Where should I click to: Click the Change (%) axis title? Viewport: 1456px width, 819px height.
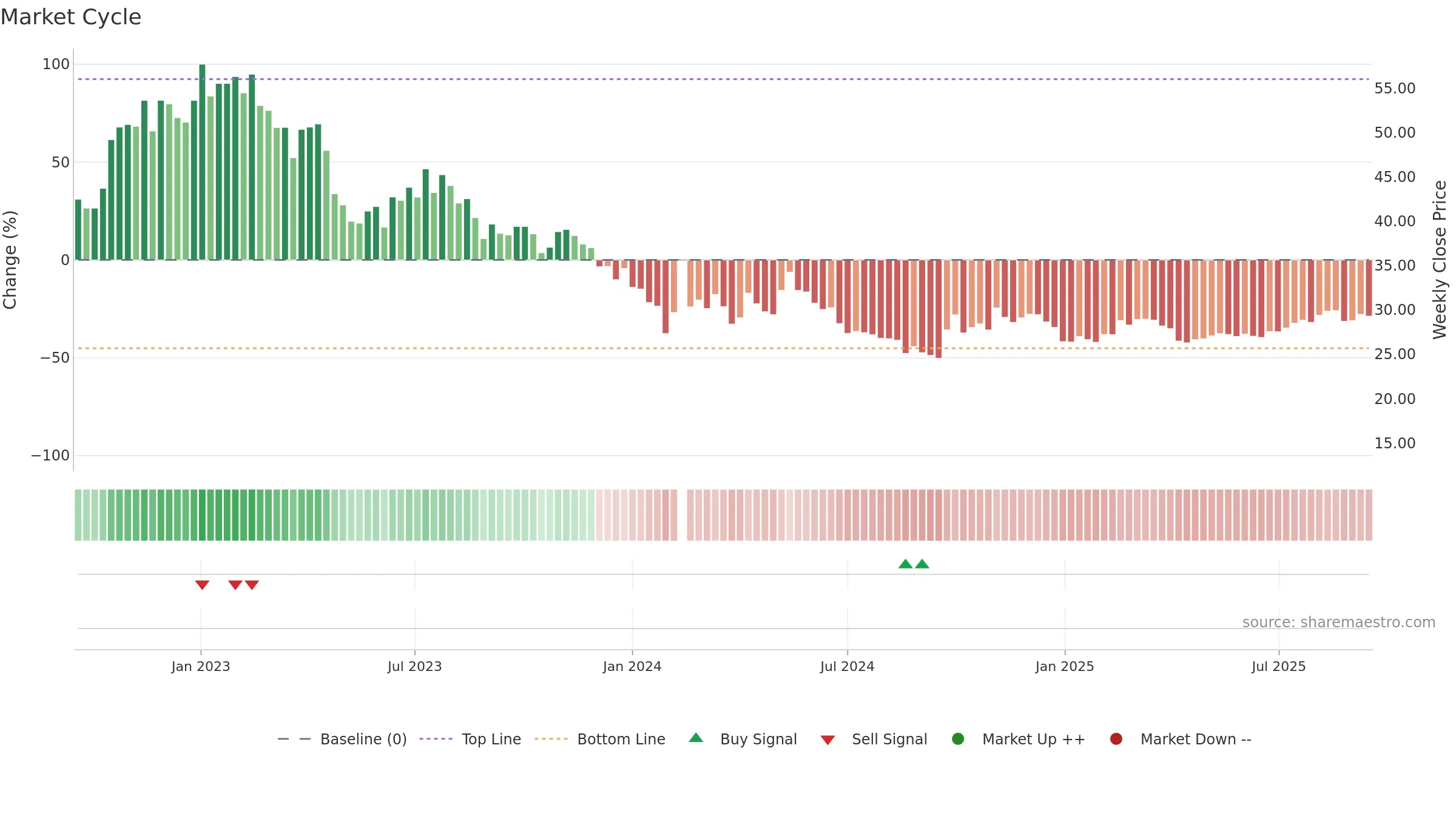(10, 260)
